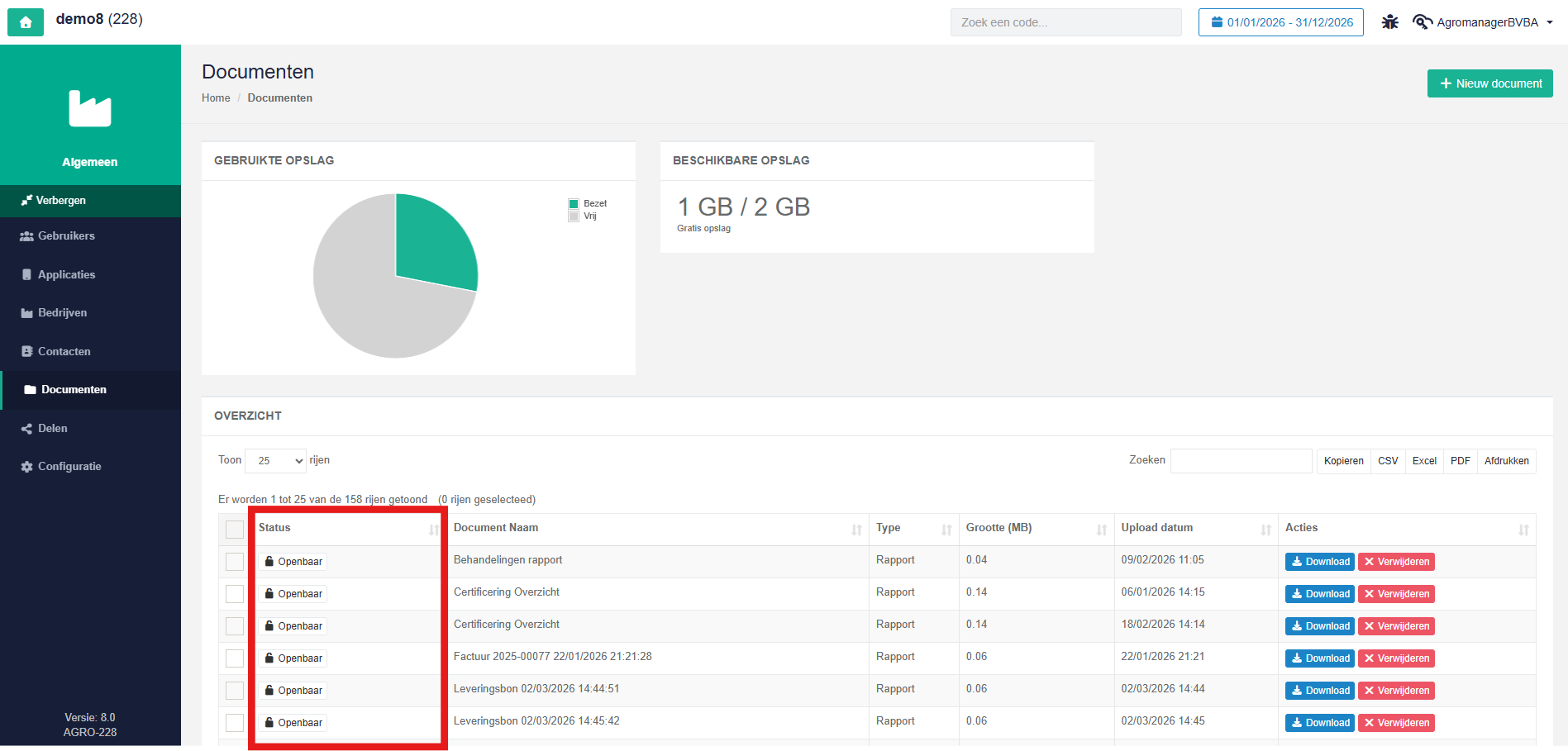Check the Leveringsbon 14:44:51 row checkbox
Image resolution: width=1568 pixels, height=751 pixels.
pos(235,691)
